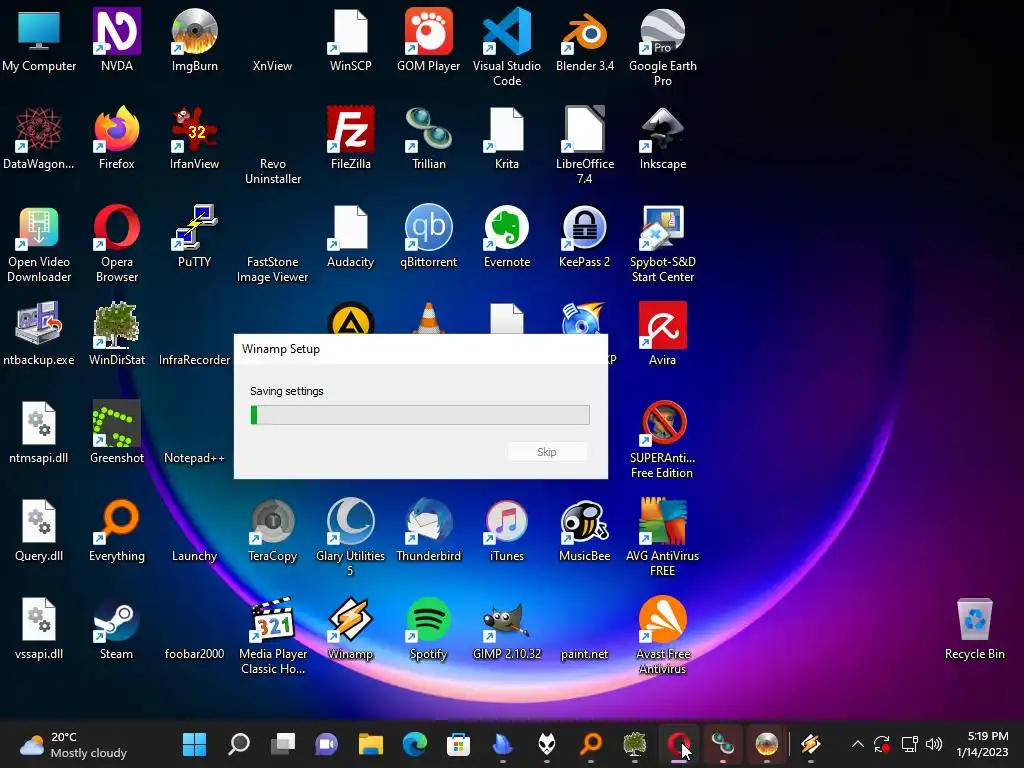Viewport: 1024px width, 768px height.
Task: Select the Firefox desktop shortcut
Action: (x=117, y=129)
